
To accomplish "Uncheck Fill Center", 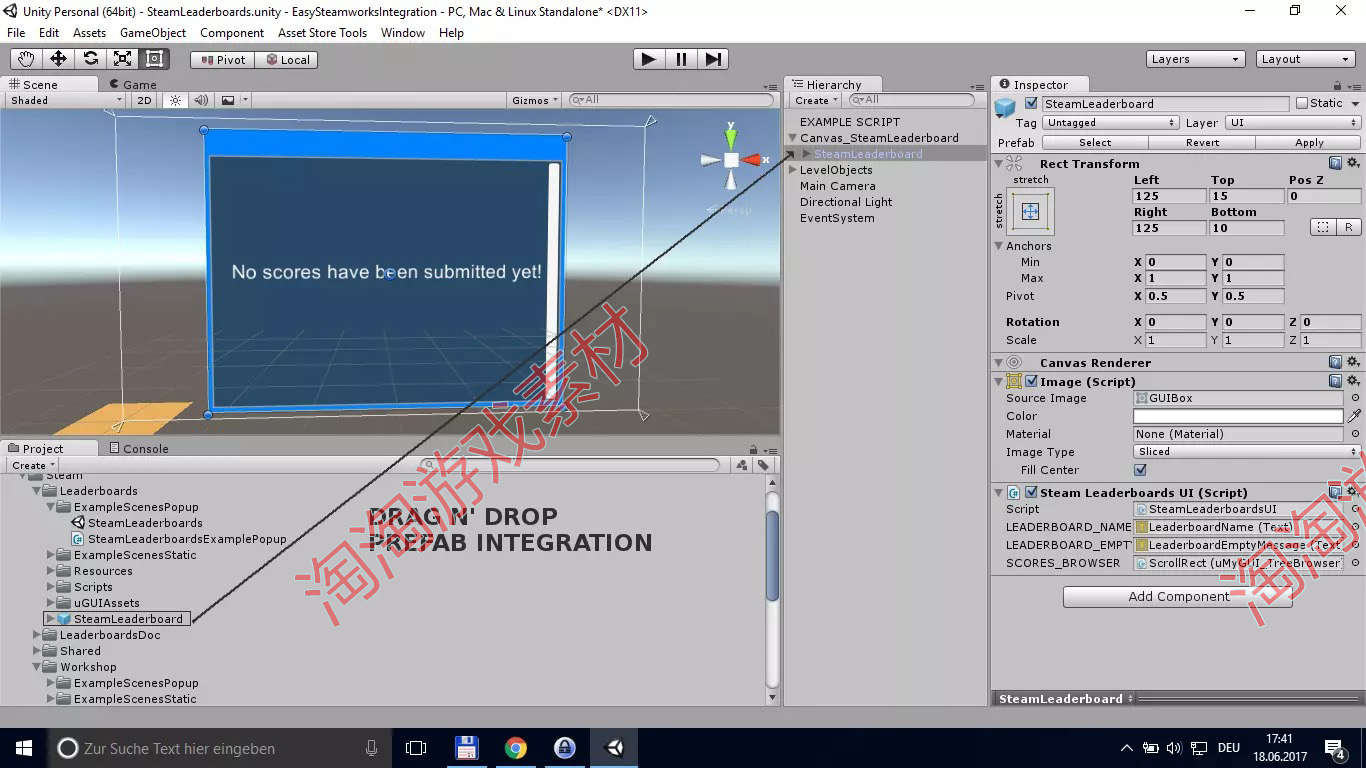I will coord(1140,470).
